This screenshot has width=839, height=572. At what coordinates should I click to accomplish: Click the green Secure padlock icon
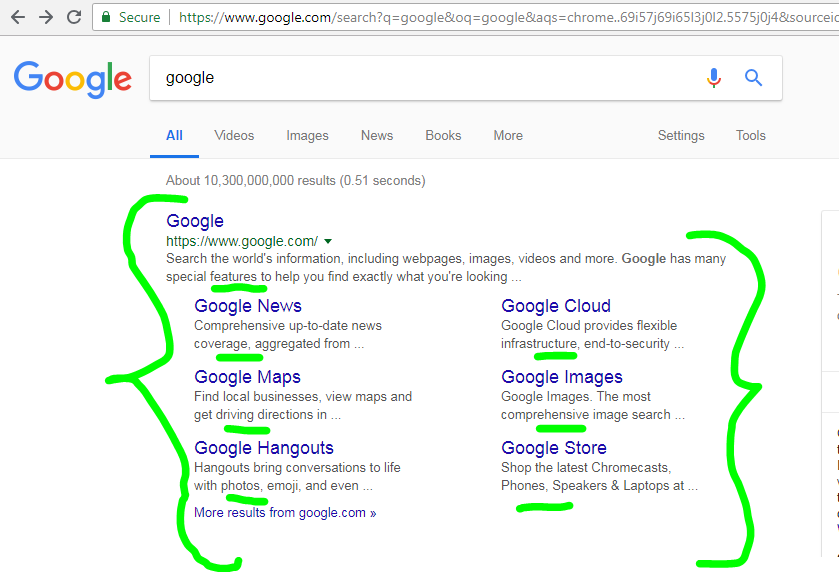point(106,17)
